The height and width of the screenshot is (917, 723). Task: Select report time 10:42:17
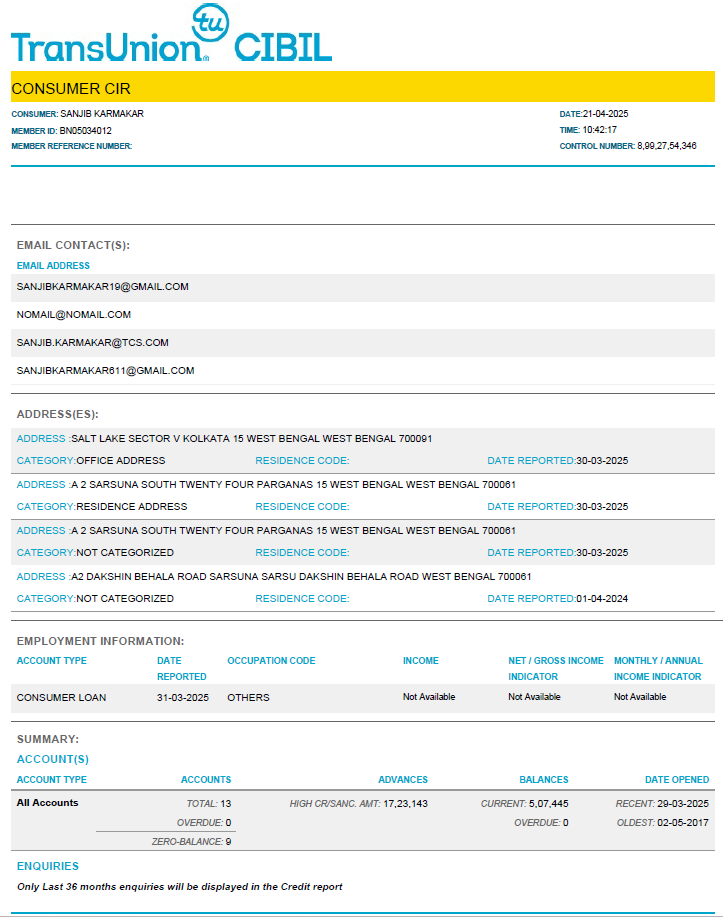click(600, 130)
